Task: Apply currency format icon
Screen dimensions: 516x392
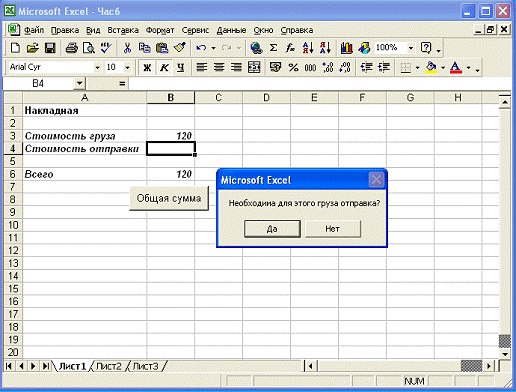Action: pos(275,67)
